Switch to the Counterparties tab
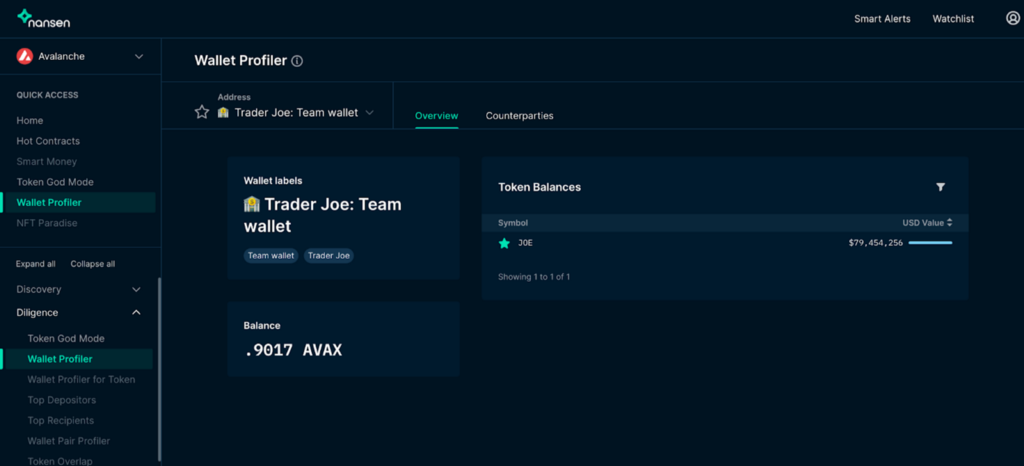Viewport: 1024px width, 466px height. pyautogui.click(x=519, y=116)
